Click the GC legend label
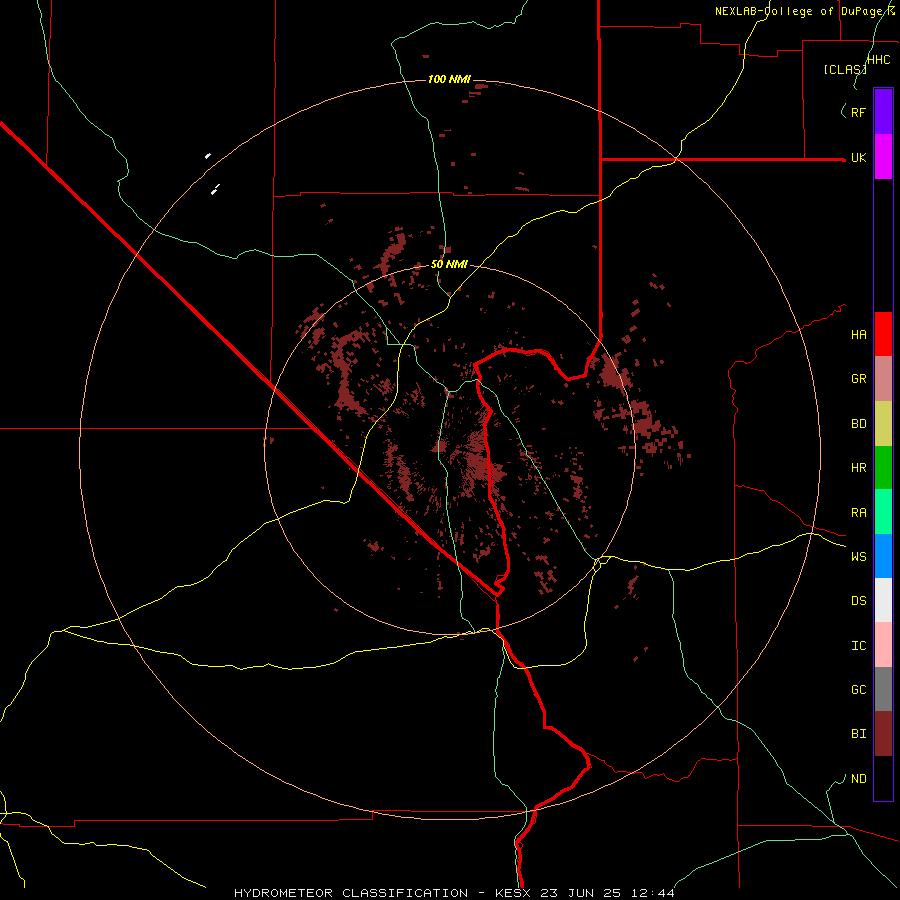The image size is (900, 900). [x=858, y=690]
